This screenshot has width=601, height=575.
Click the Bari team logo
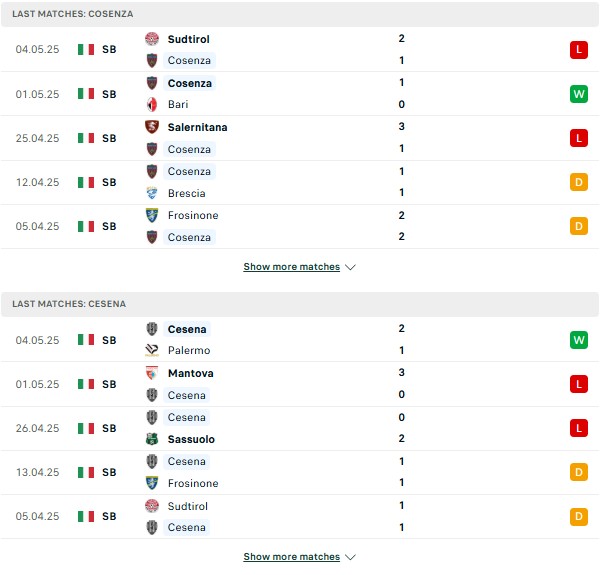pos(152,104)
